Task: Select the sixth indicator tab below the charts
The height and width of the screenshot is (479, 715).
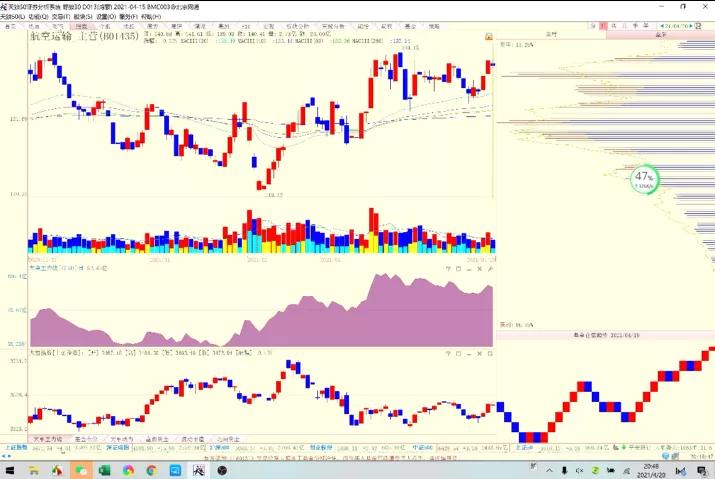Action: tap(228, 439)
